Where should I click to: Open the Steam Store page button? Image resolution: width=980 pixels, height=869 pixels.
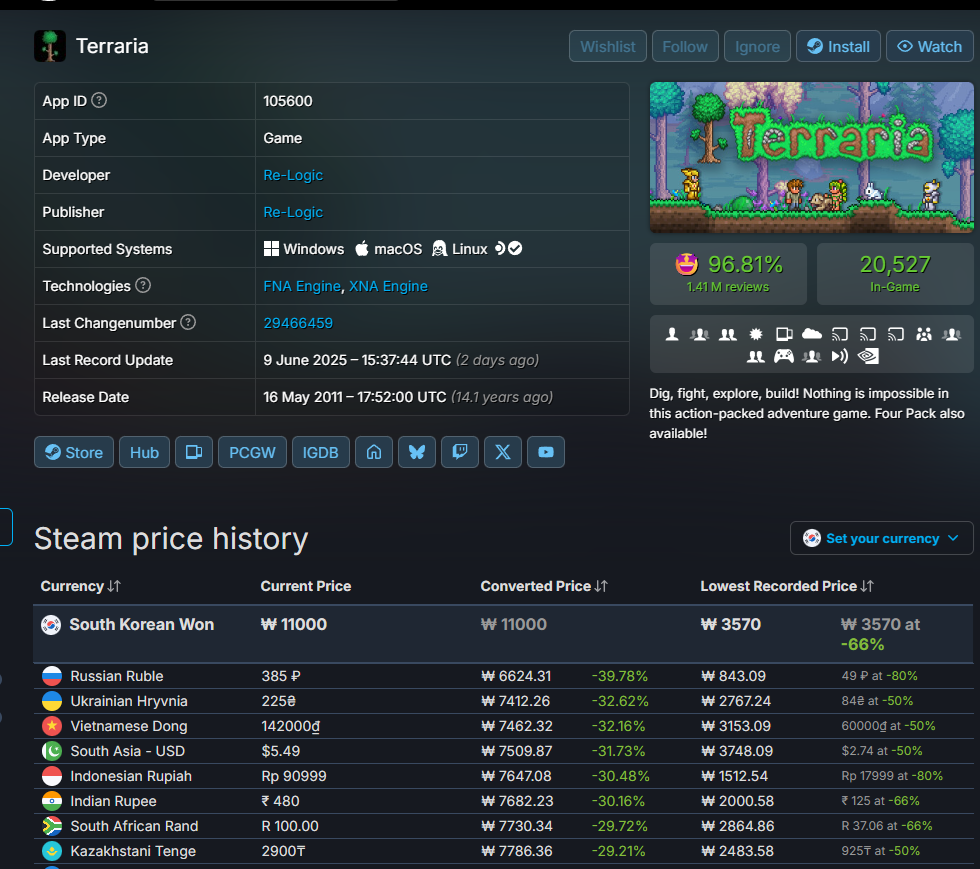click(74, 452)
